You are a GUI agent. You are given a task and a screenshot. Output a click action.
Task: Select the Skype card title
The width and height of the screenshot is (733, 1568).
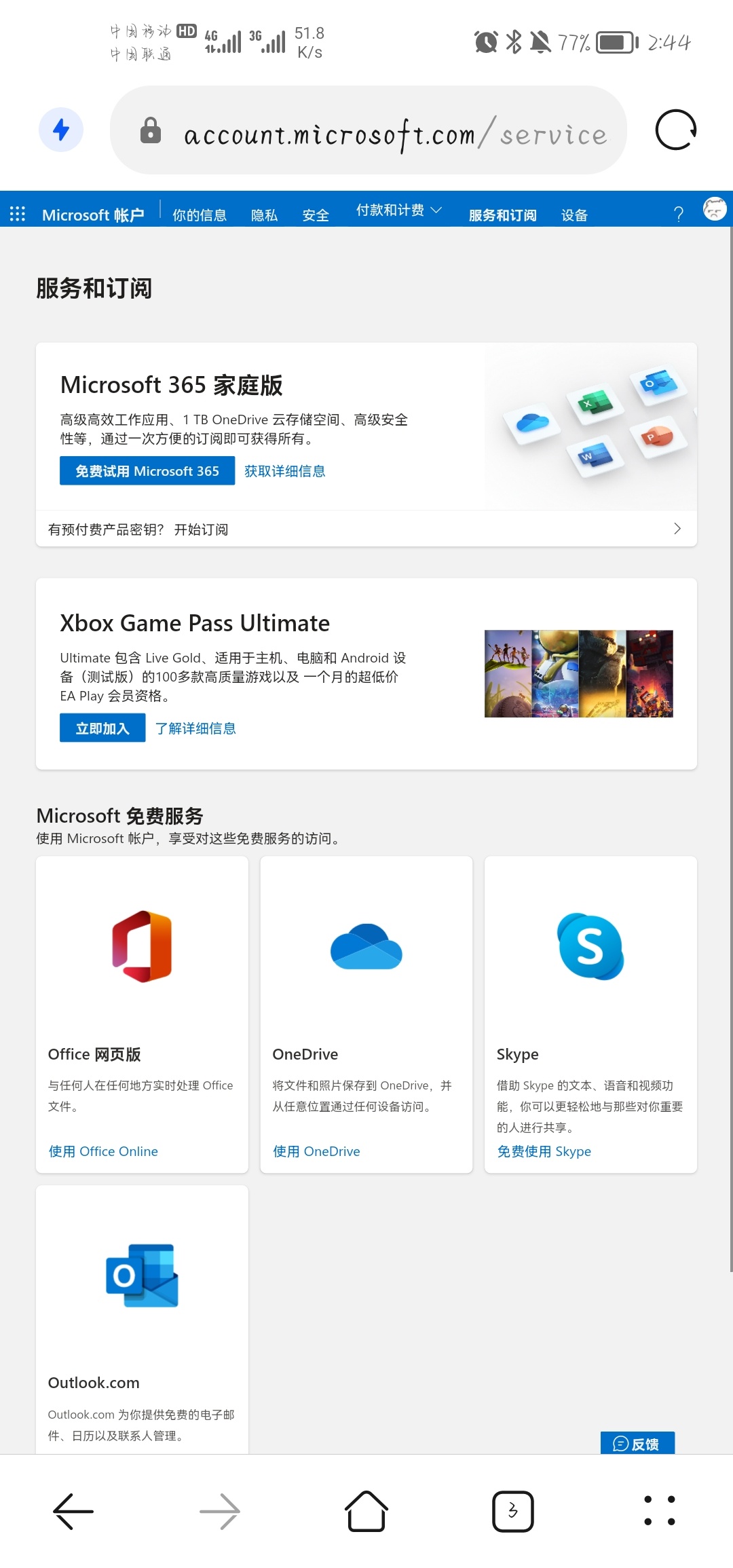(518, 1054)
